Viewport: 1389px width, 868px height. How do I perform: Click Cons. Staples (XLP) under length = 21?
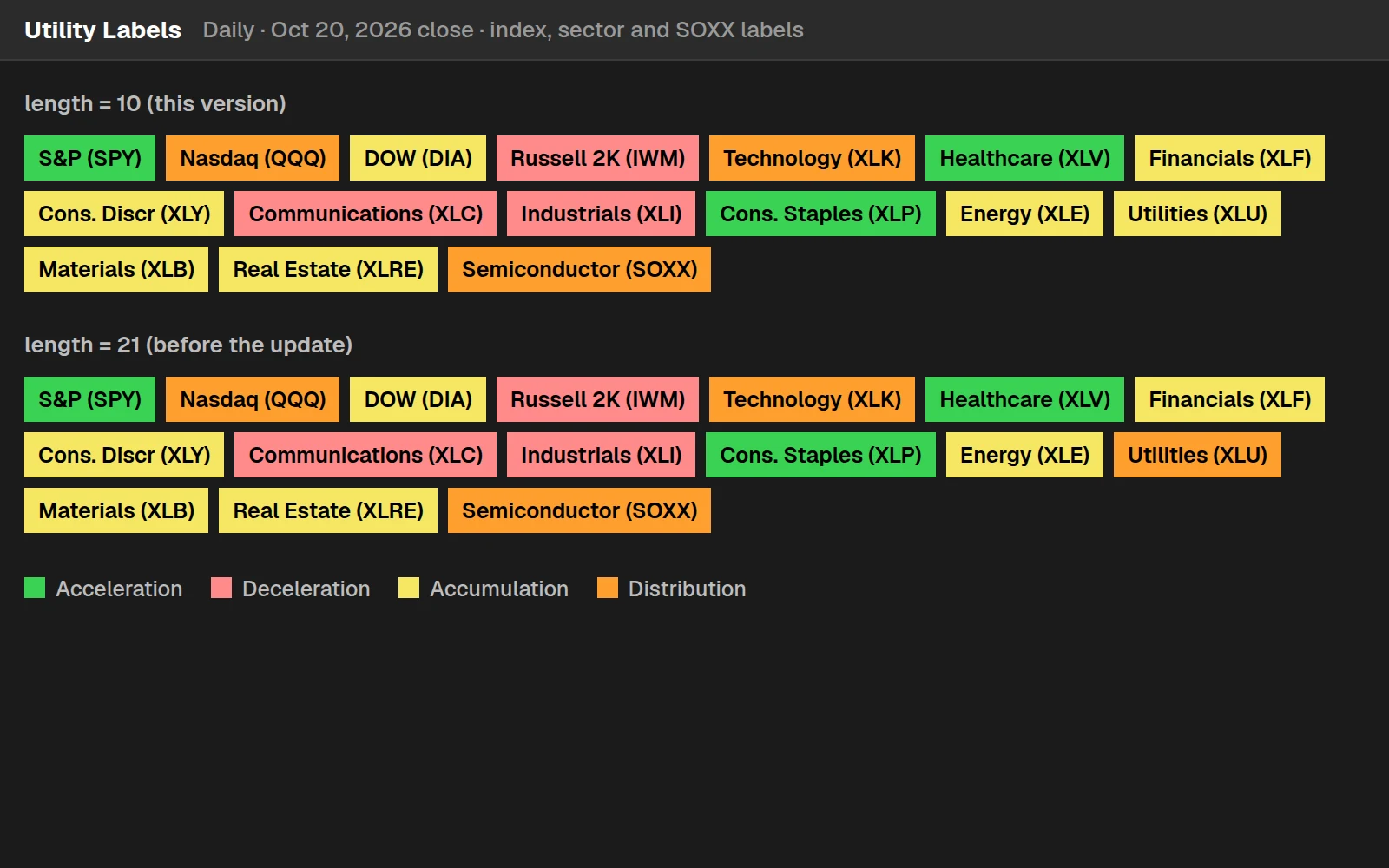tap(820, 455)
